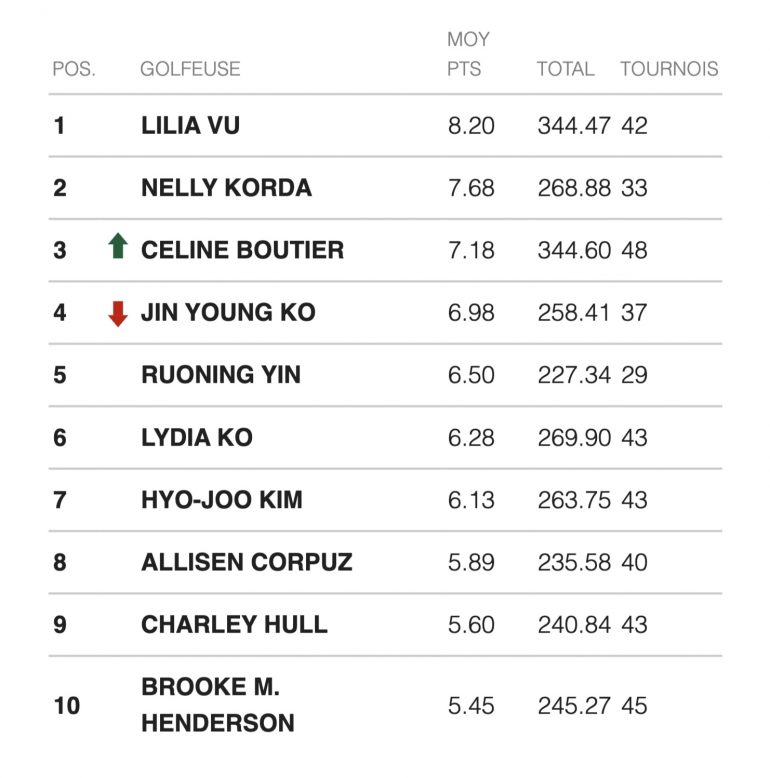Click the GOLFEUSE column header
The image size is (770, 778).
[x=191, y=69]
